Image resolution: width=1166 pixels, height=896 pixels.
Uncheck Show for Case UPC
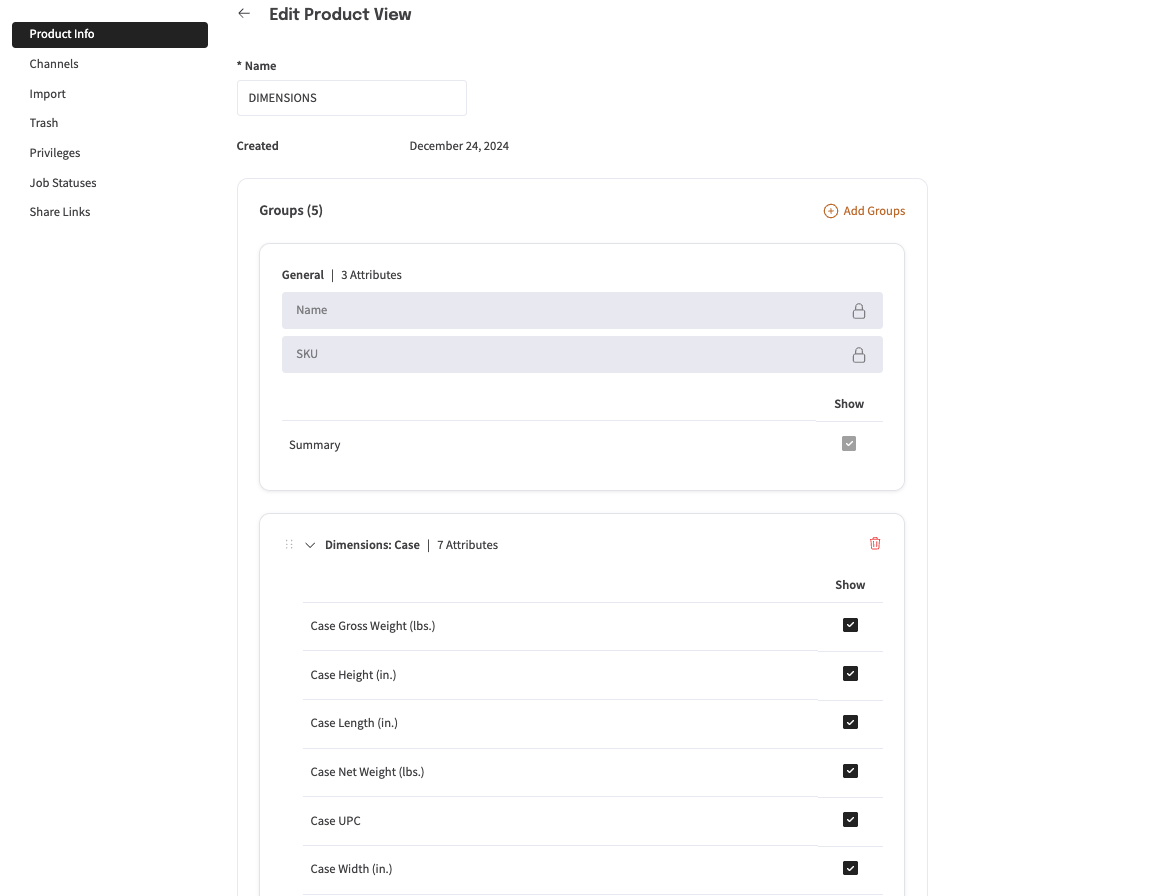tap(850, 819)
